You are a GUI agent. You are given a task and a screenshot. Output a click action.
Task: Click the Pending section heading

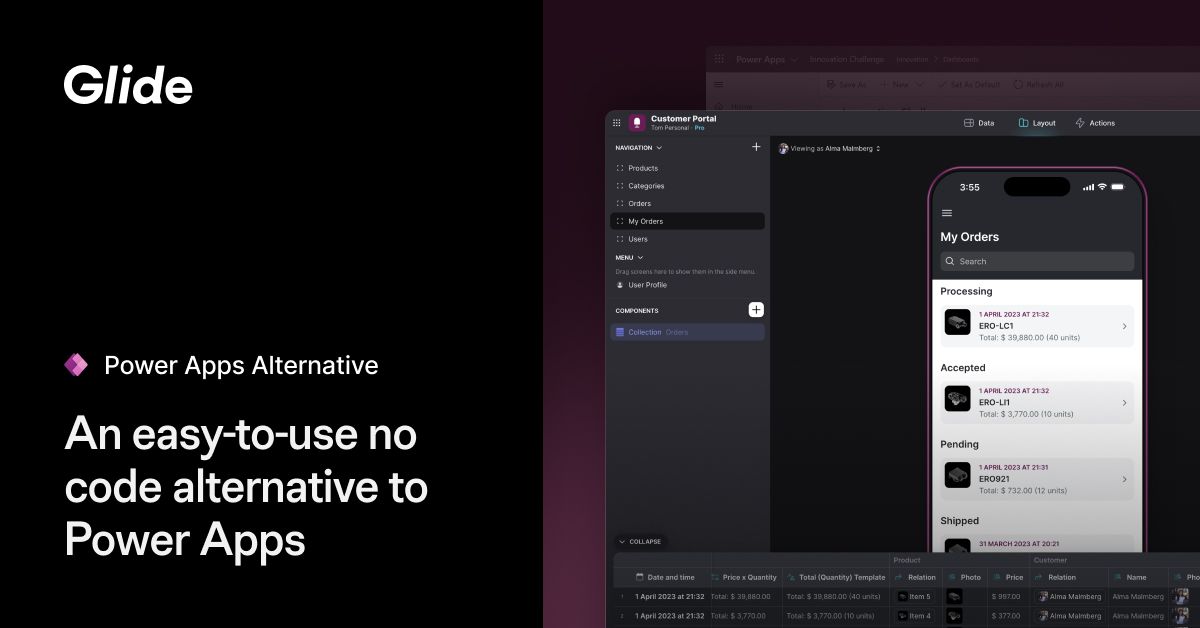959,444
